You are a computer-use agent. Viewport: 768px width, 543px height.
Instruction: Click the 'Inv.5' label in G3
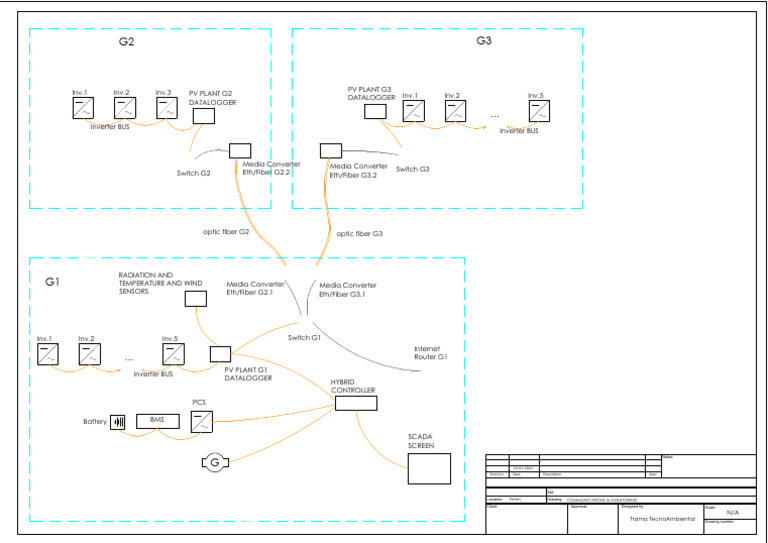pyautogui.click(x=536, y=95)
